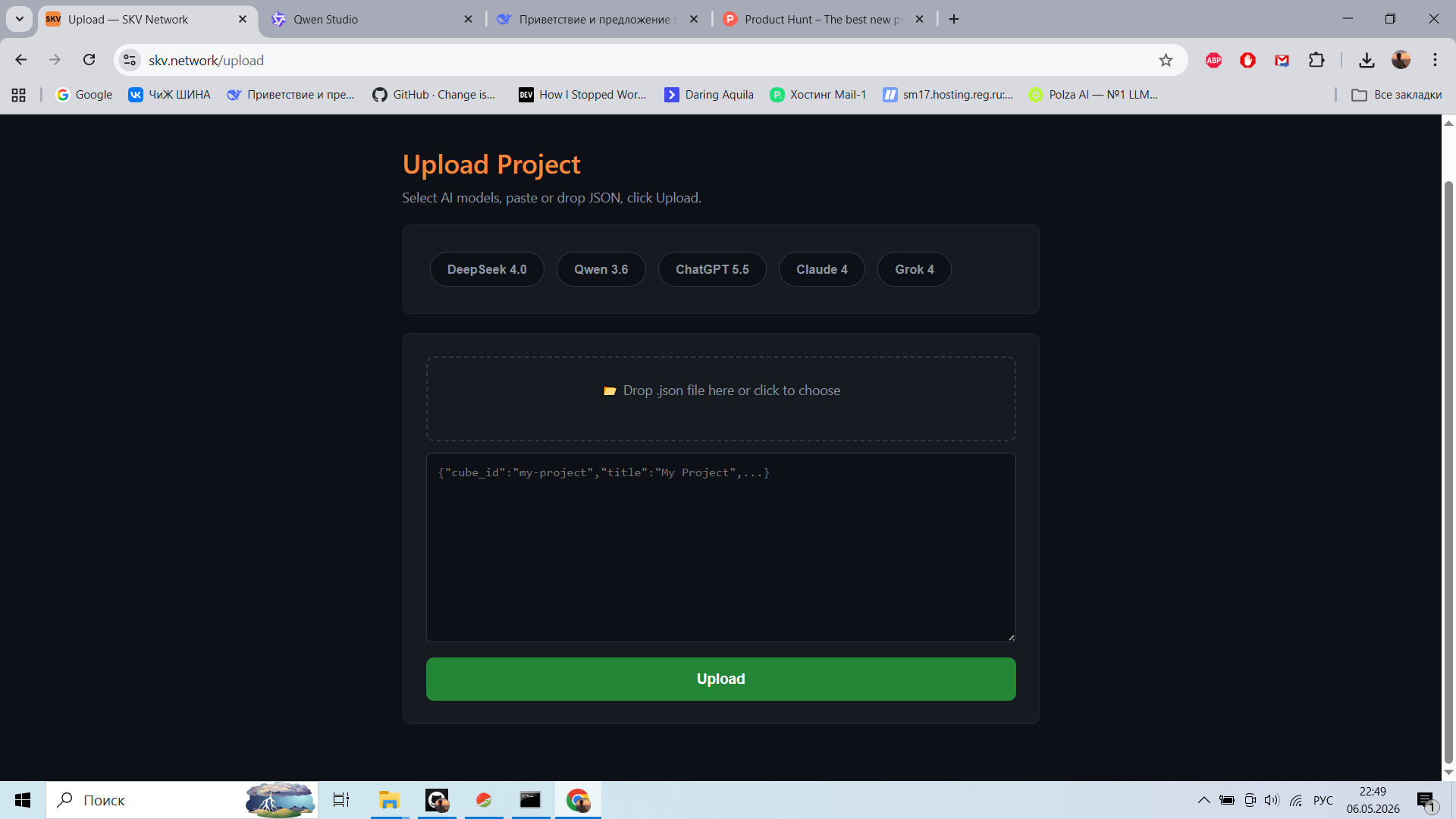Bookmark this page with the star icon
The width and height of the screenshot is (1456, 819).
tap(1166, 60)
